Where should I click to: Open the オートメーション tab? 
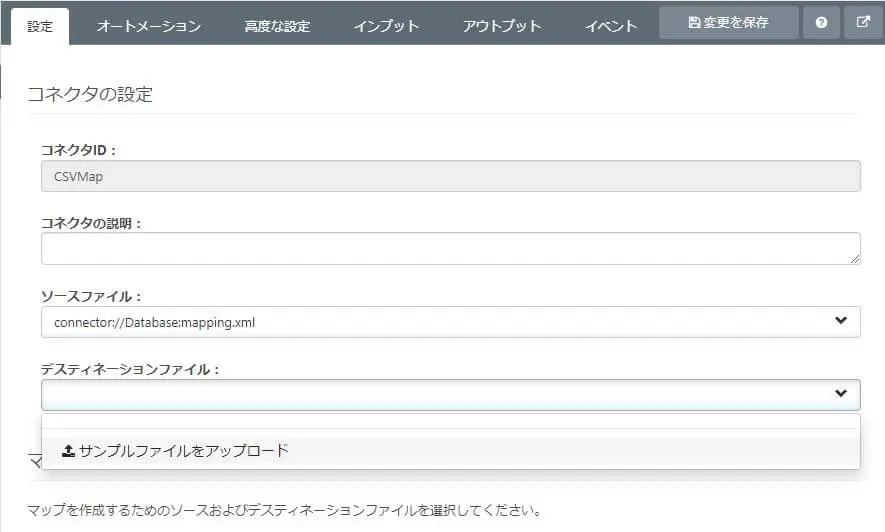[149, 26]
